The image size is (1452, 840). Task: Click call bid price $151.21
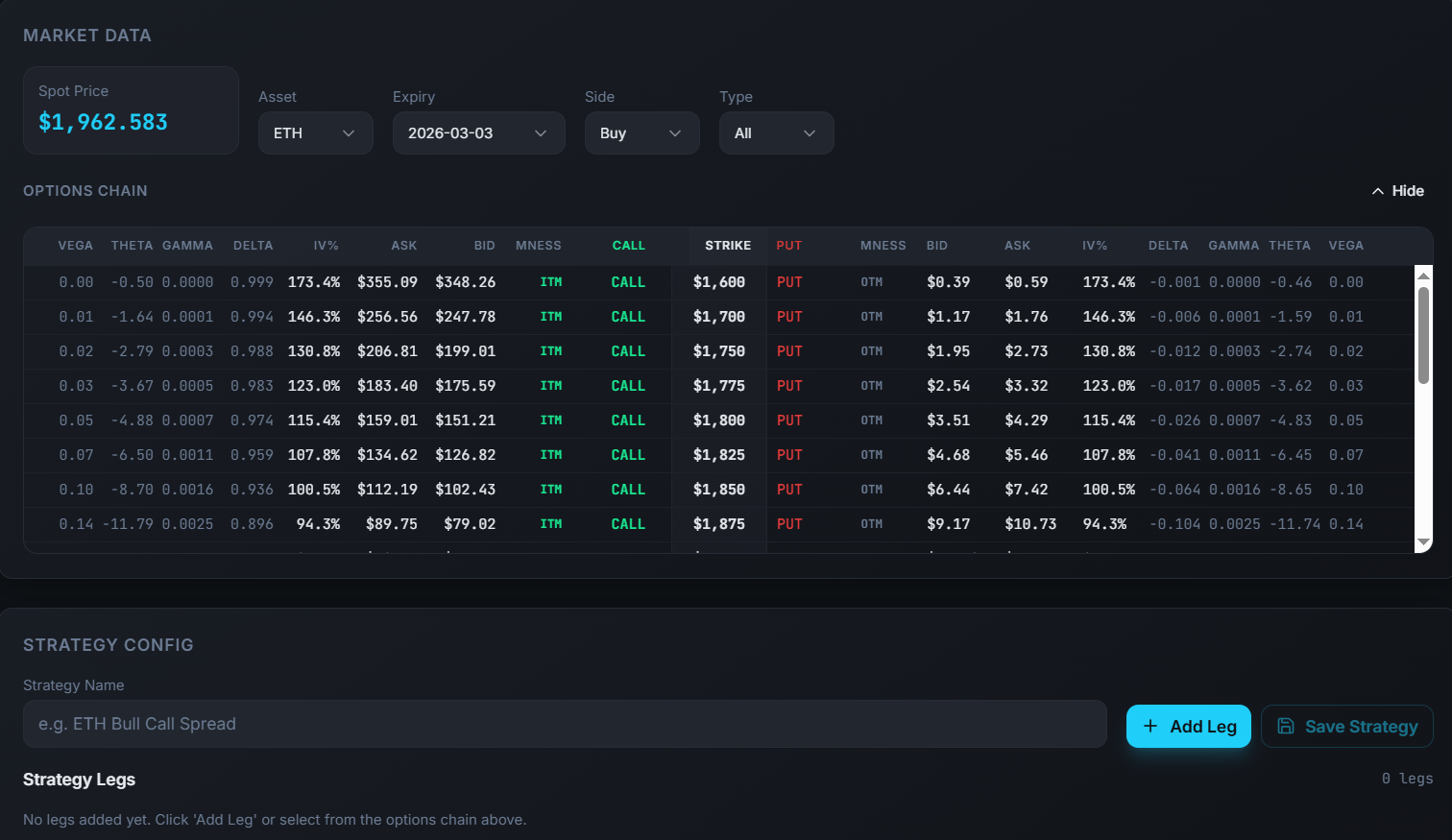coord(466,420)
